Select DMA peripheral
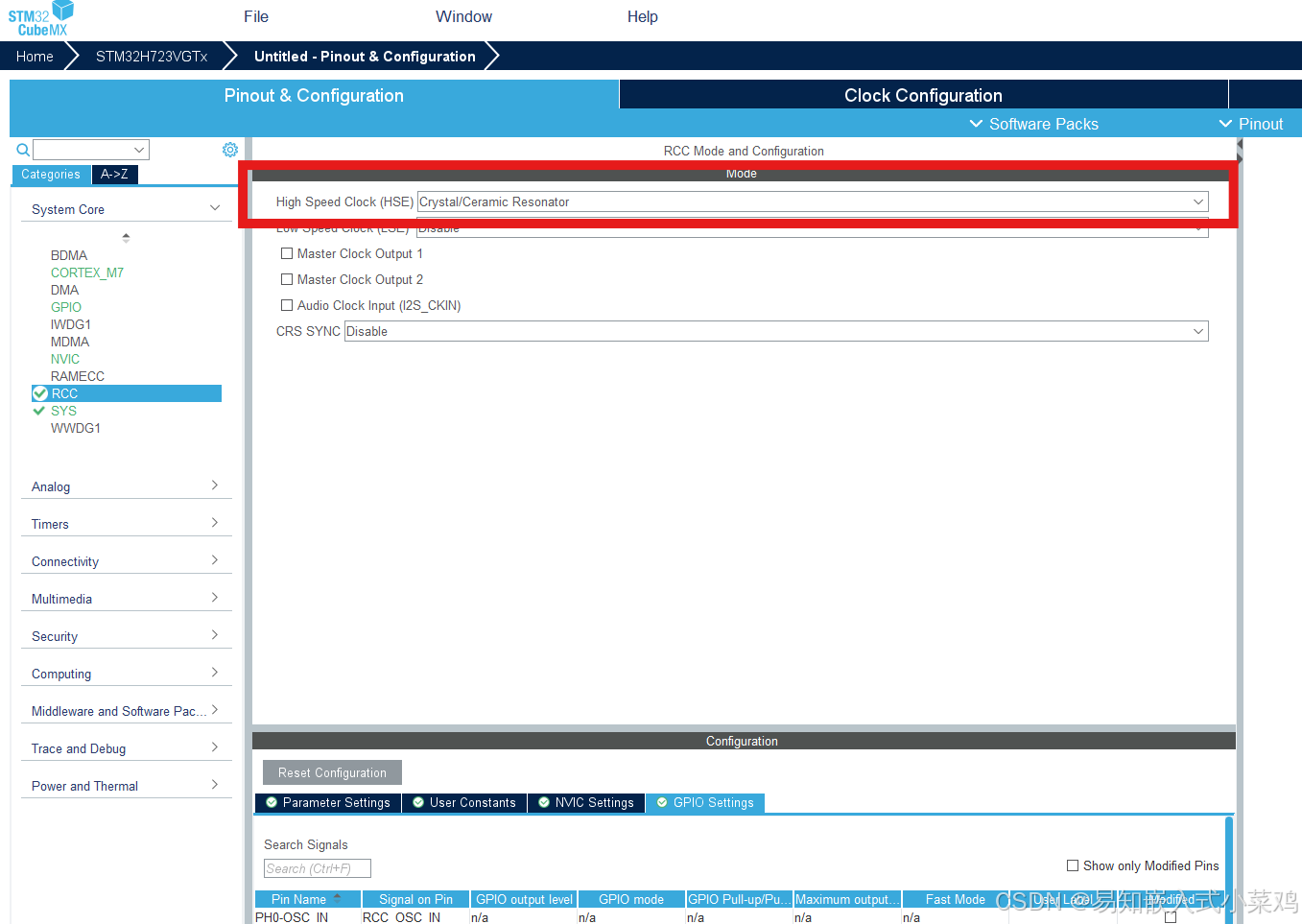Screen dimensions: 1302x924 coord(65,290)
